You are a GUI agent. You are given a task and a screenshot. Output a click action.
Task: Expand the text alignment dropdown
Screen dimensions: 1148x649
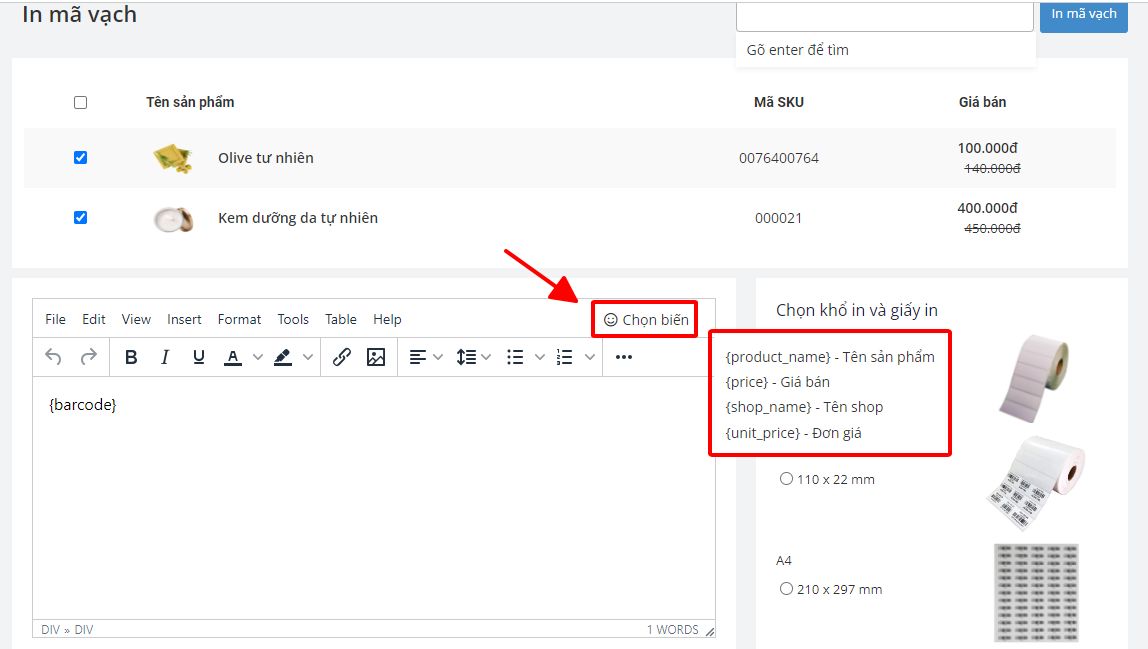pos(438,357)
